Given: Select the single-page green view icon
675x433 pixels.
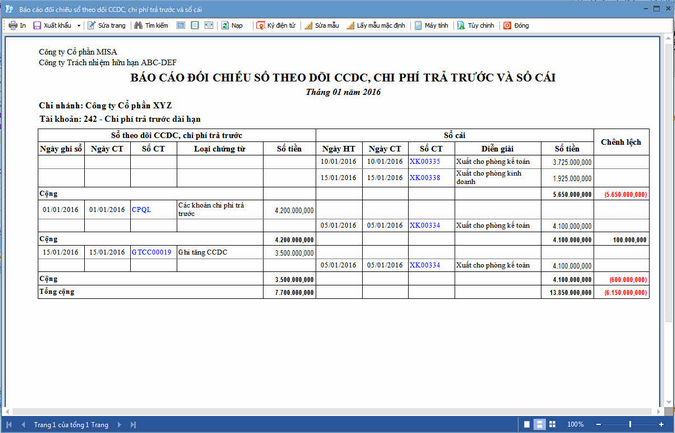Looking at the screenshot, I should tap(195, 25).
